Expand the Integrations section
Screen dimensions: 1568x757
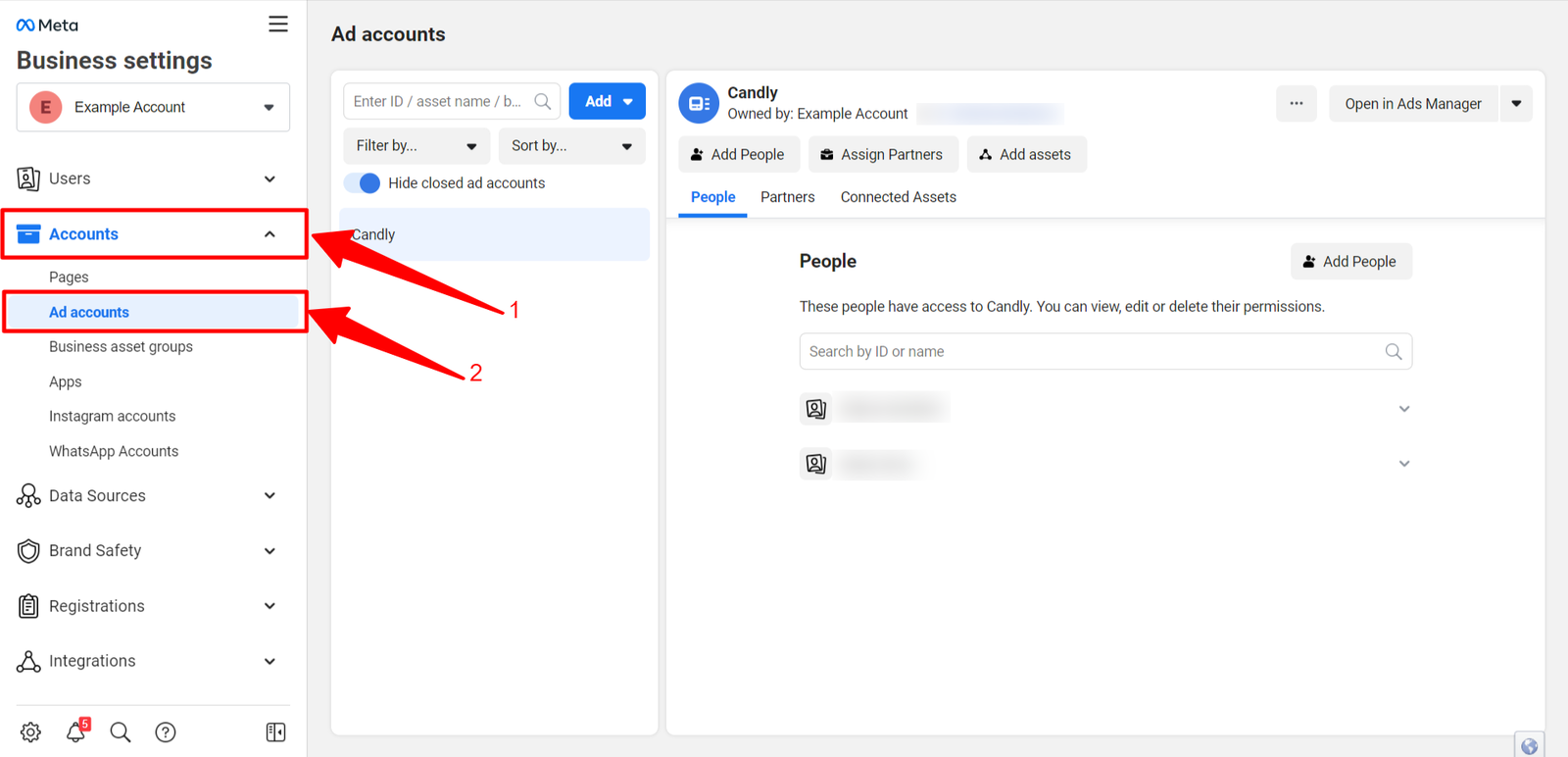click(x=270, y=661)
